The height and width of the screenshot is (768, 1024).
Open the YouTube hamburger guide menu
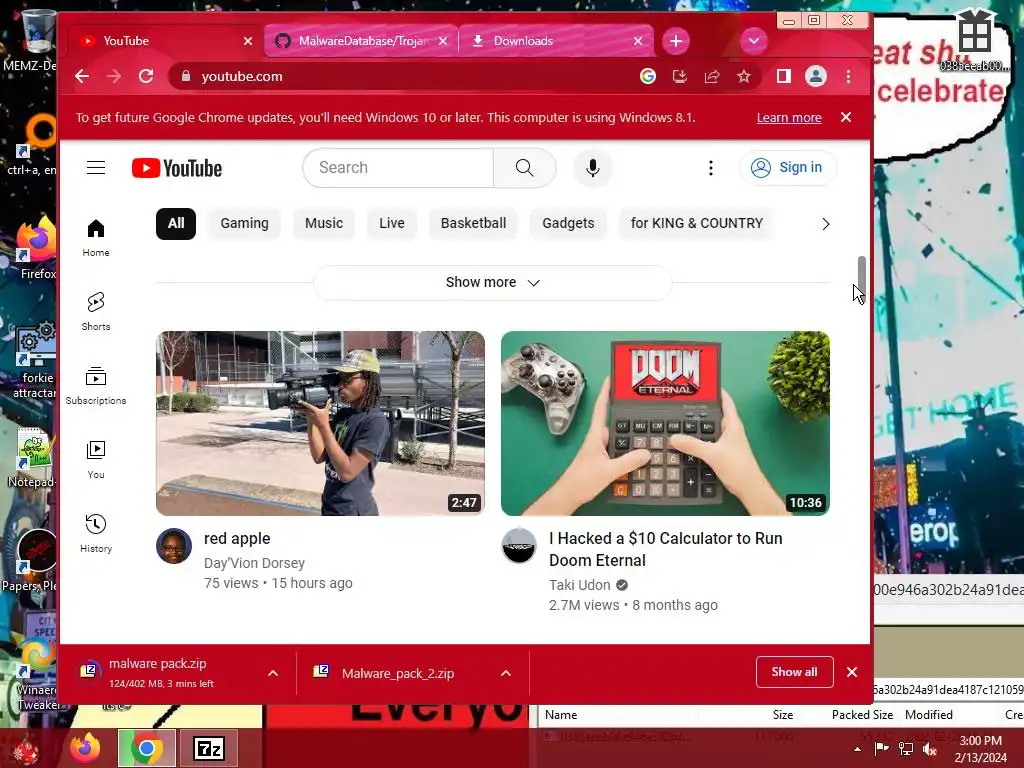(96, 168)
